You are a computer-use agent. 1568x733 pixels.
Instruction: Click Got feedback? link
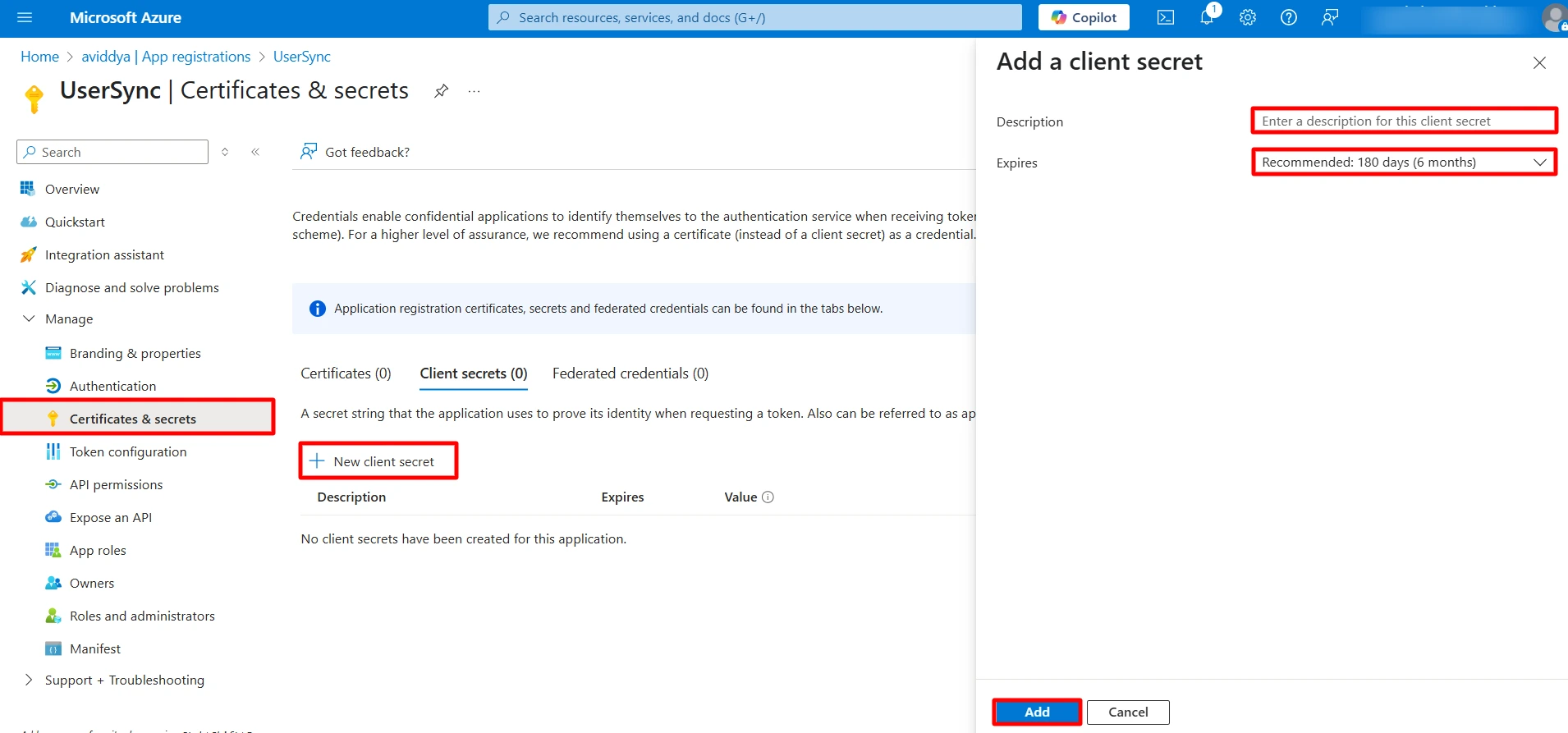(355, 152)
